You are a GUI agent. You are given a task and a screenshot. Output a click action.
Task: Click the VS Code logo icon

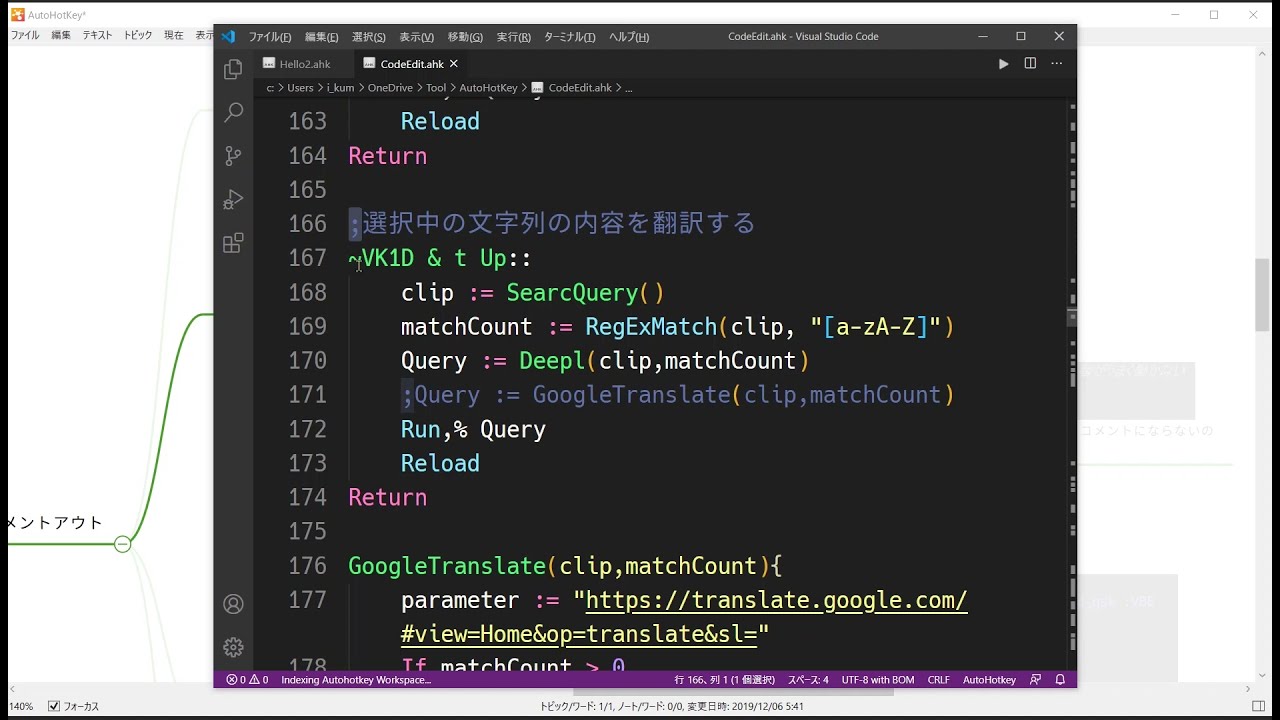click(228, 37)
